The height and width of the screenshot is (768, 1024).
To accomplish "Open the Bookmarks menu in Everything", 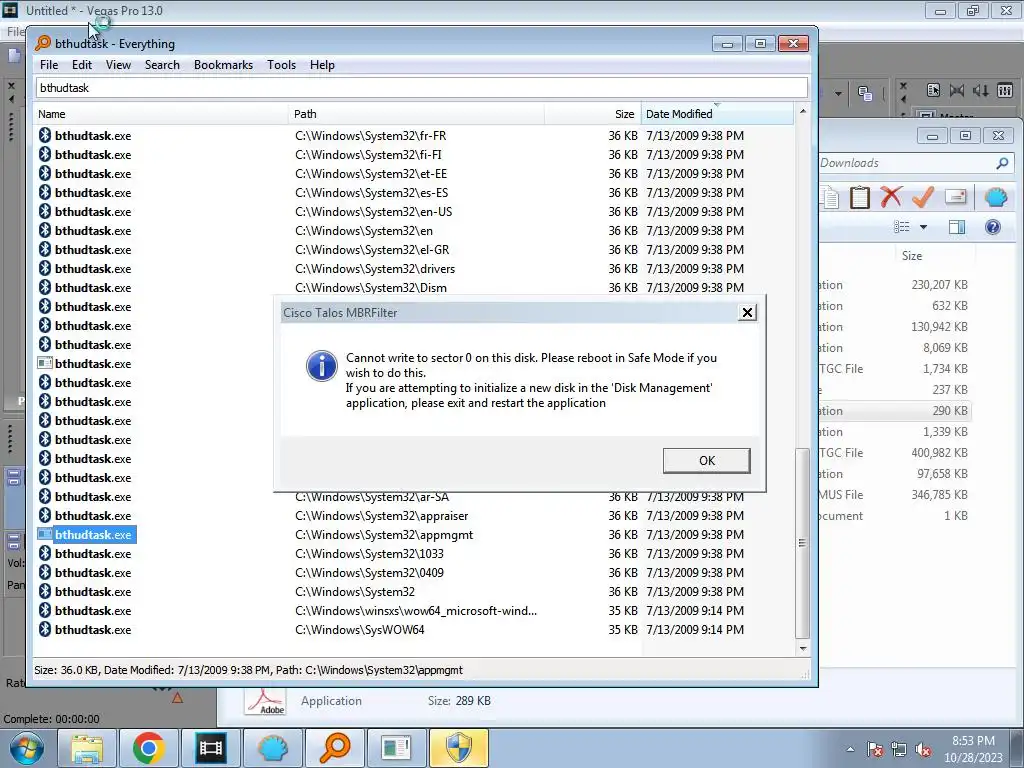I will coord(223,65).
